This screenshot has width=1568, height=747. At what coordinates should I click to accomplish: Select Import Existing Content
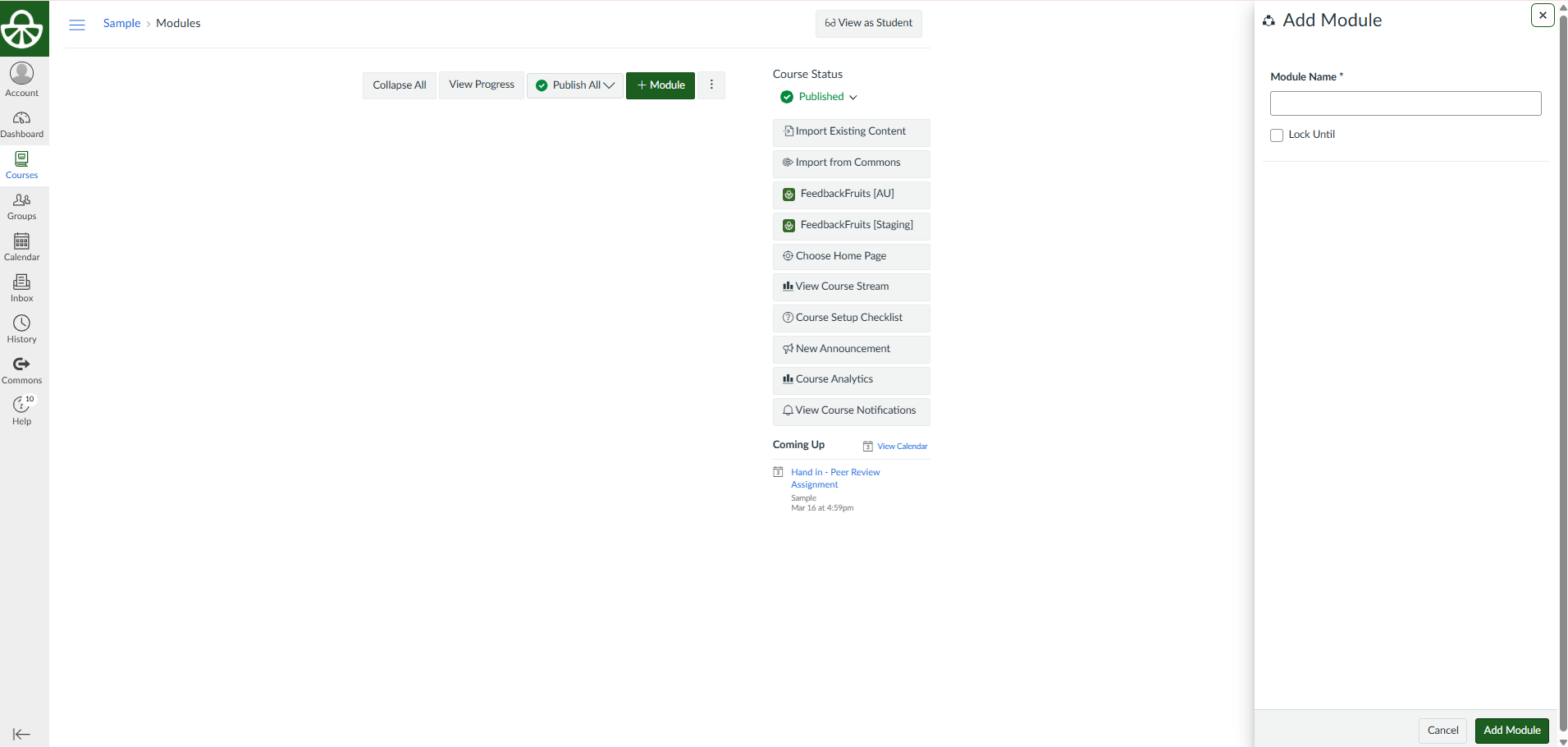point(851,131)
